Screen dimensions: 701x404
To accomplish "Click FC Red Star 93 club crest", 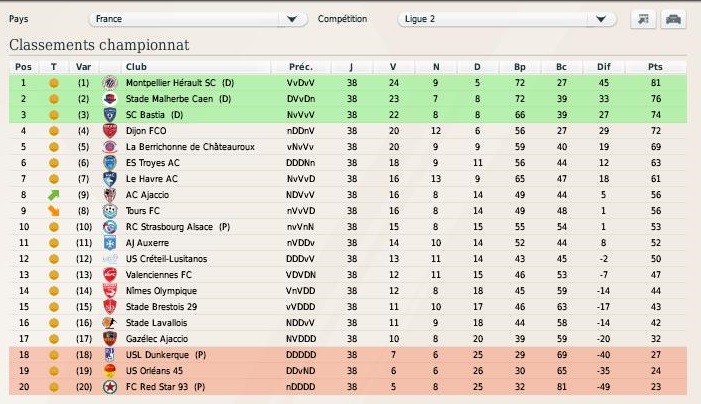I will point(110,387).
